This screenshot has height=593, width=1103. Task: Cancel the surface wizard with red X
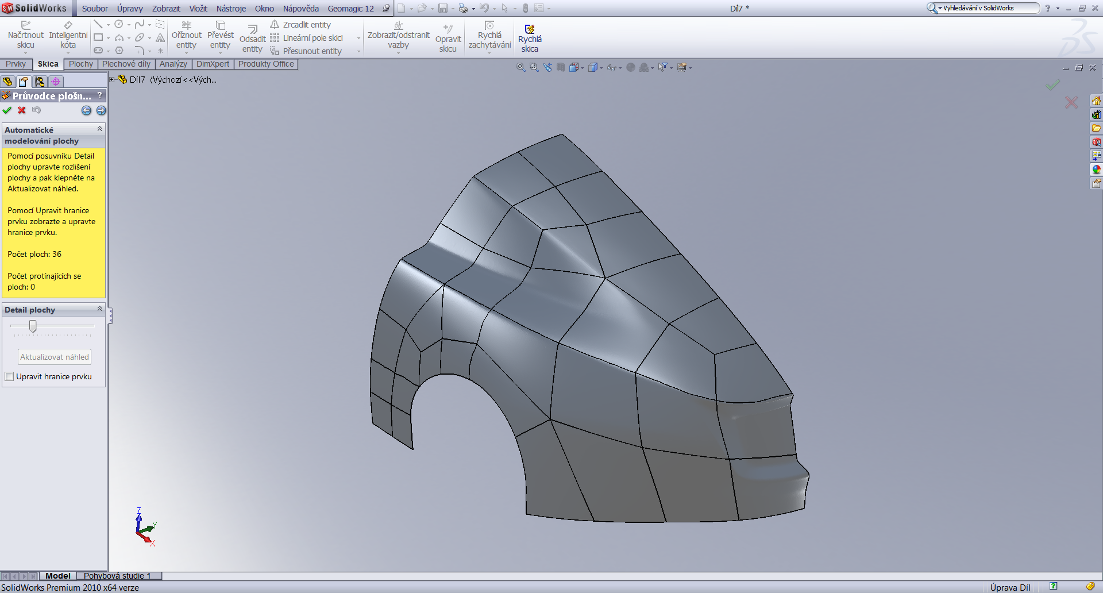click(21, 110)
